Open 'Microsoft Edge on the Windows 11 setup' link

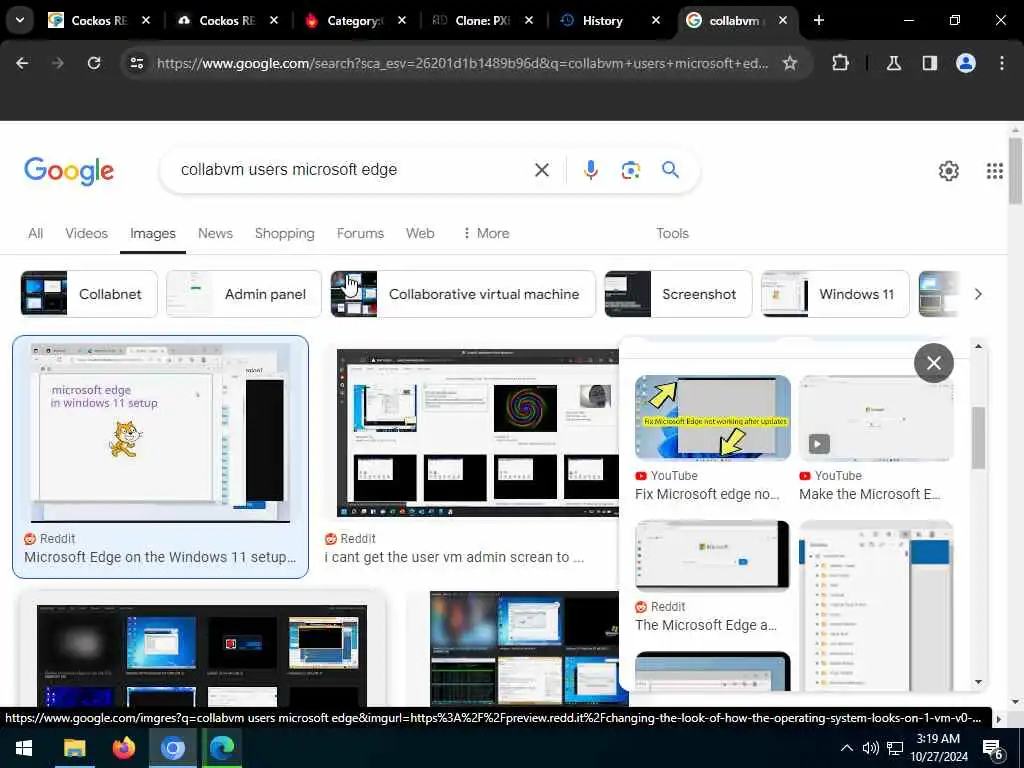160,557
